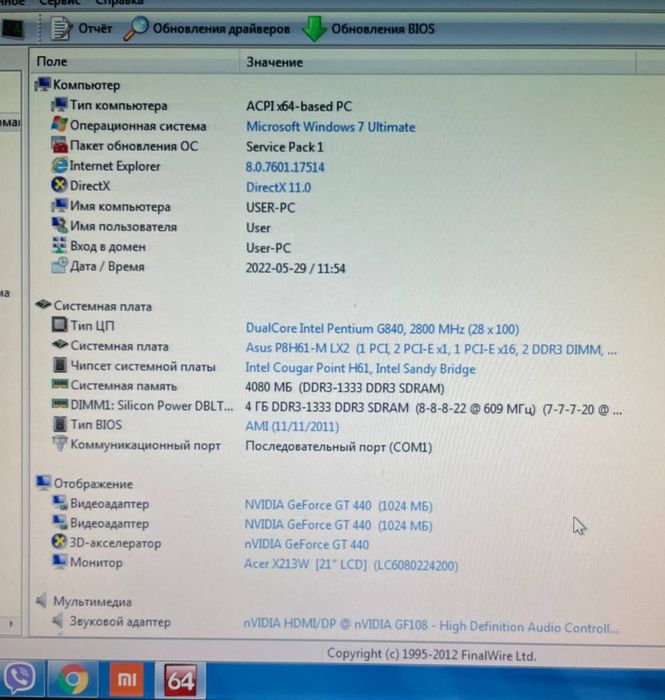665x700 pixels.
Task: Select '4080 МБ (DDR3-1333 DDR3 SDRAM)' value
Action: (x=345, y=388)
